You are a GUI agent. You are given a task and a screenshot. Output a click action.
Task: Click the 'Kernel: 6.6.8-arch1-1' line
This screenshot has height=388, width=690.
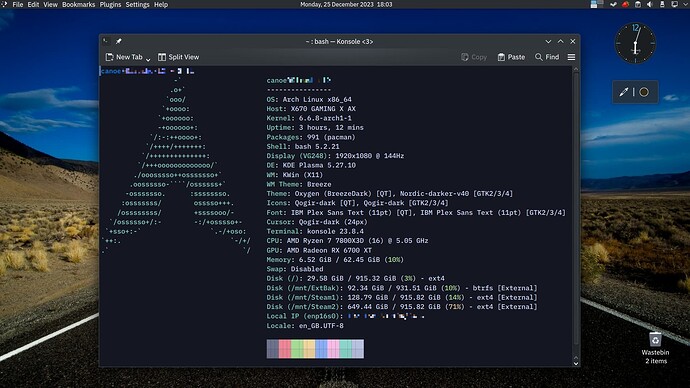(x=309, y=118)
